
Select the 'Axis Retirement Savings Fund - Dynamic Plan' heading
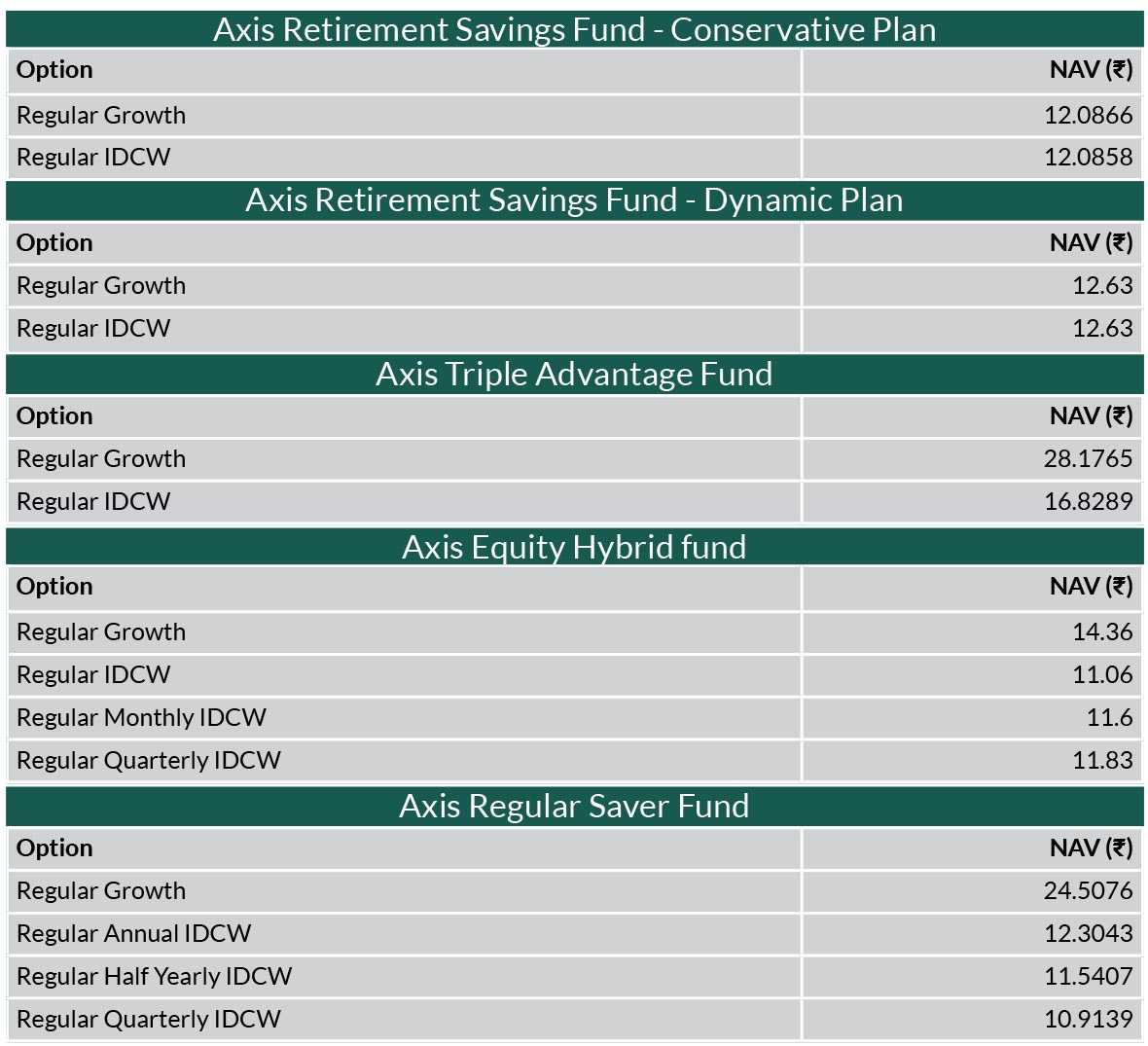point(575,200)
